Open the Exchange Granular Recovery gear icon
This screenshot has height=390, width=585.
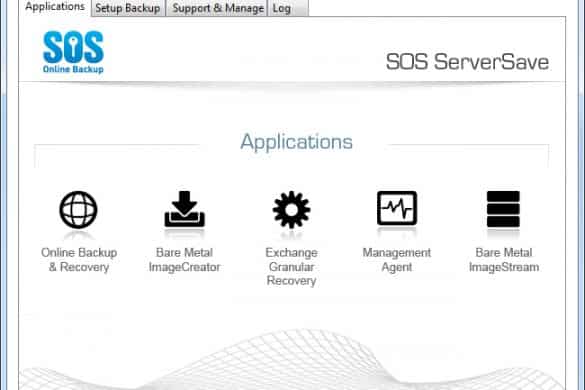pyautogui.click(x=291, y=210)
